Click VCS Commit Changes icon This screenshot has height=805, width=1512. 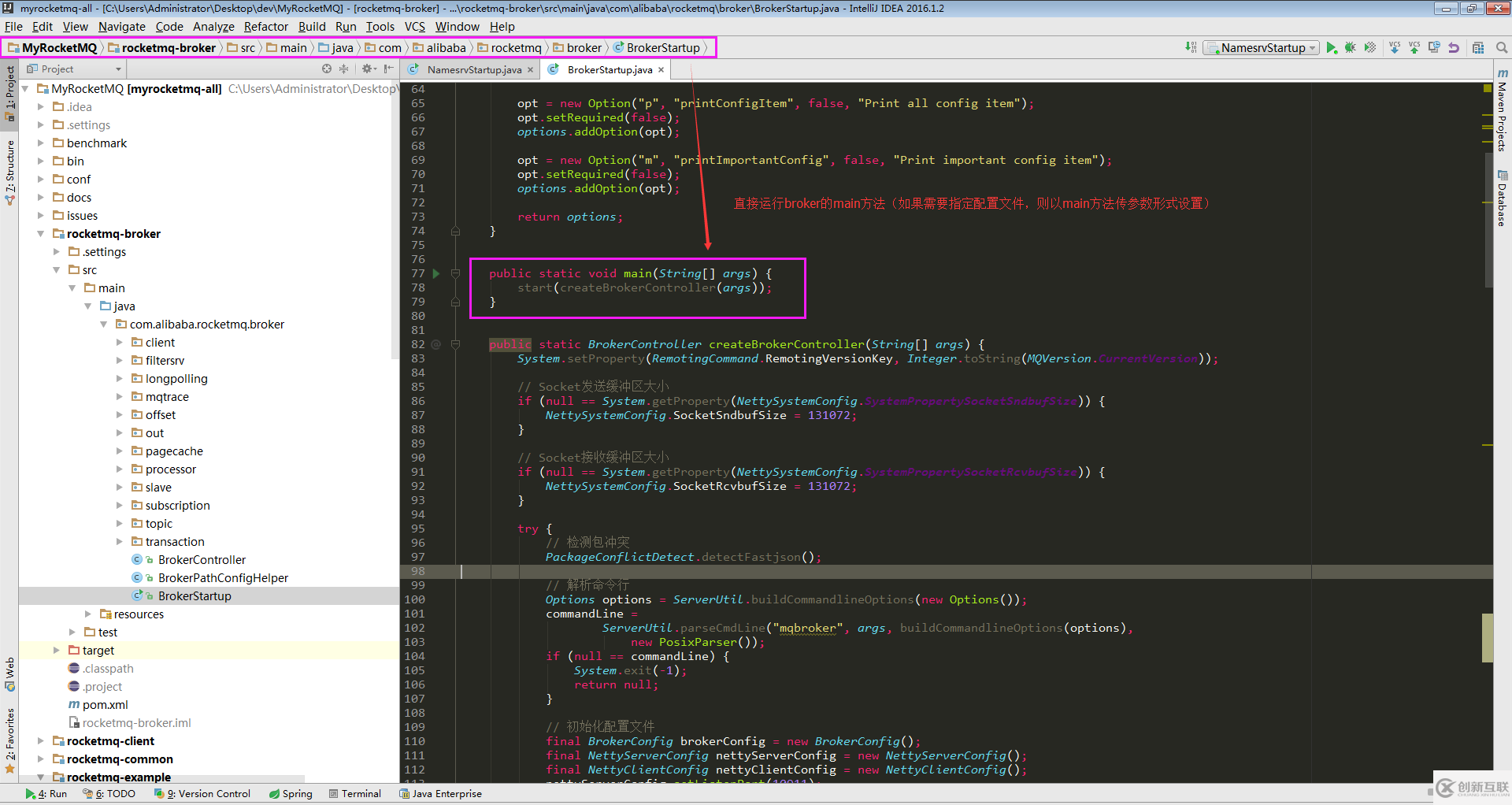tap(1414, 48)
